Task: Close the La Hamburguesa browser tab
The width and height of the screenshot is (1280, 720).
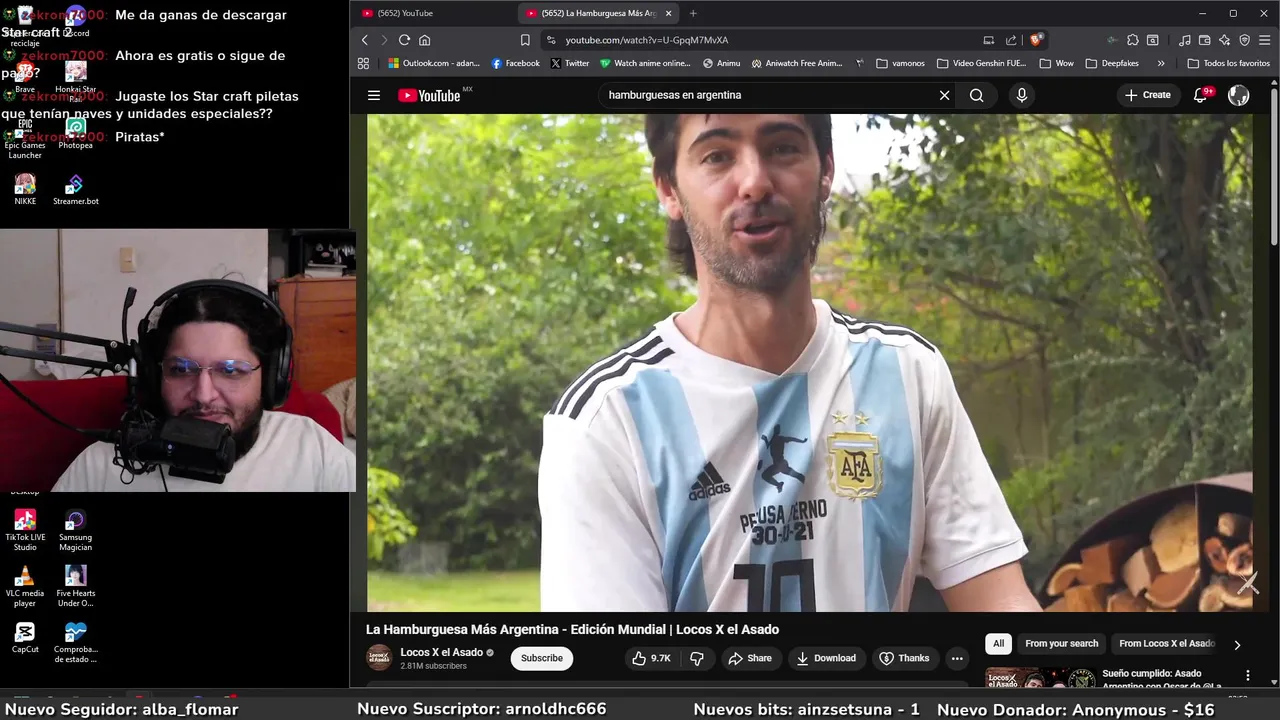Action: (x=668, y=13)
